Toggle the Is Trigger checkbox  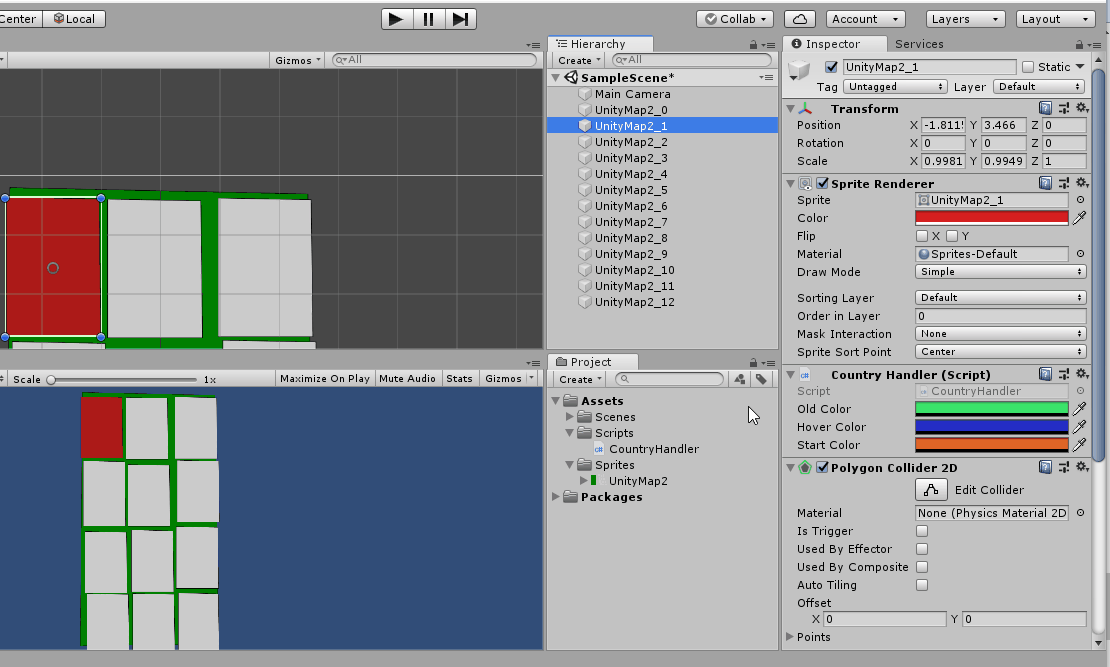(922, 531)
